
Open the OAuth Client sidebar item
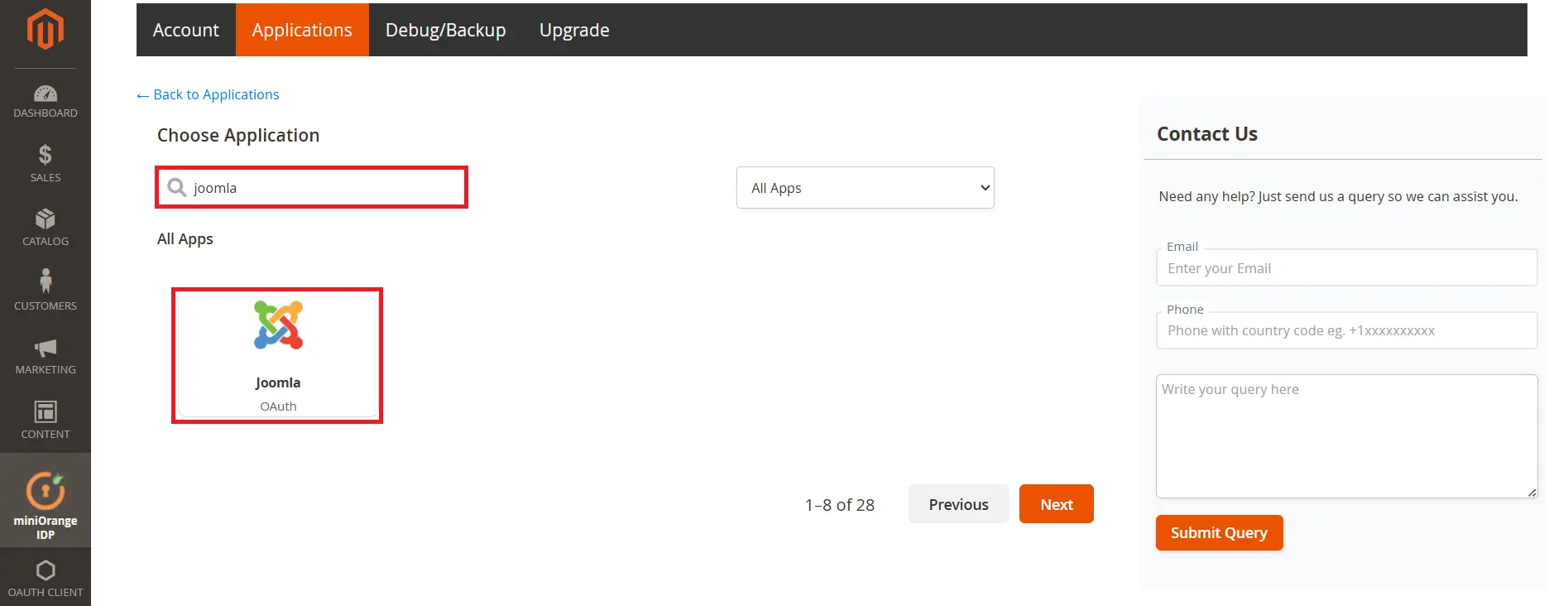[x=46, y=578]
